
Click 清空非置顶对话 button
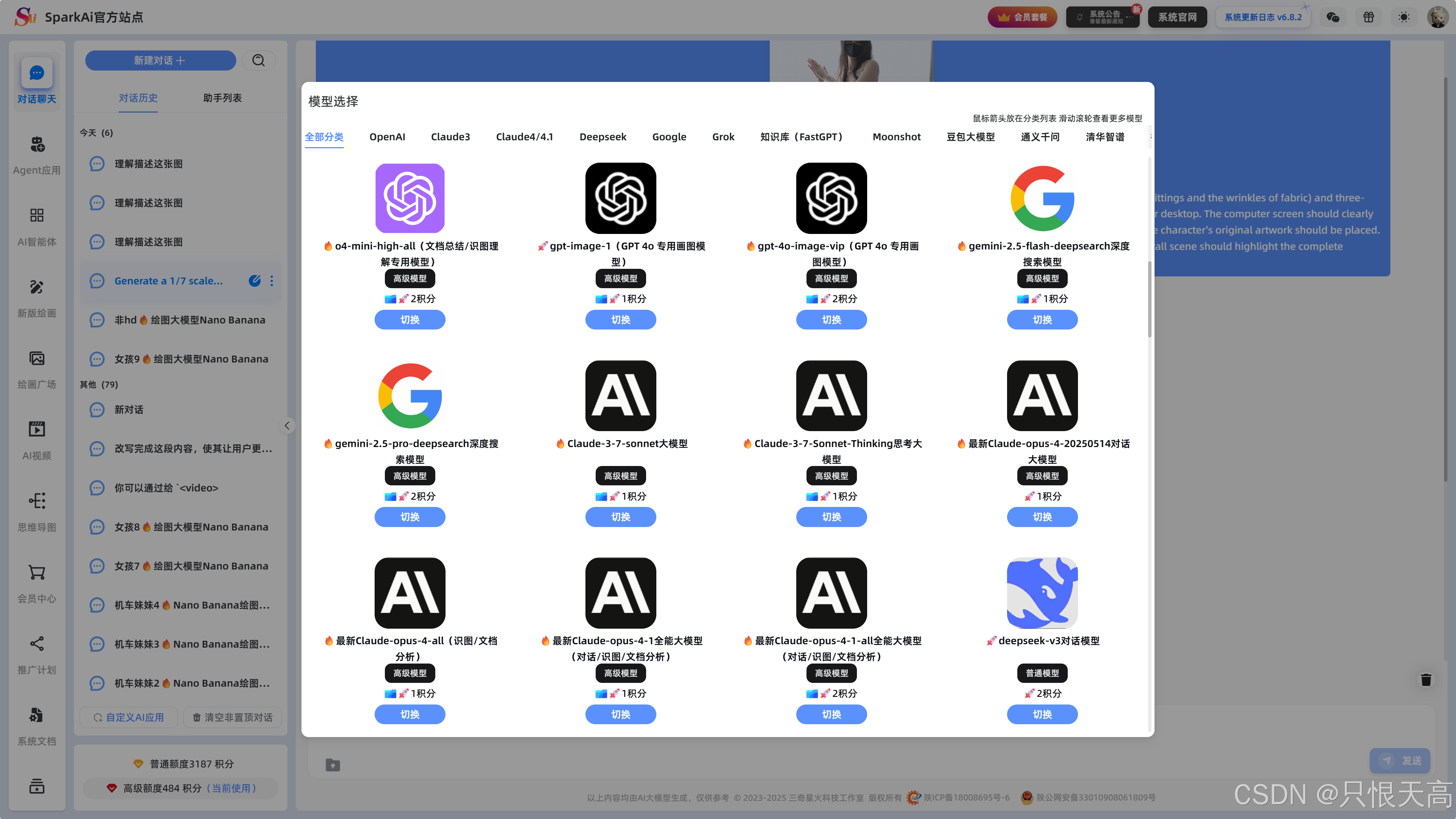point(233,717)
